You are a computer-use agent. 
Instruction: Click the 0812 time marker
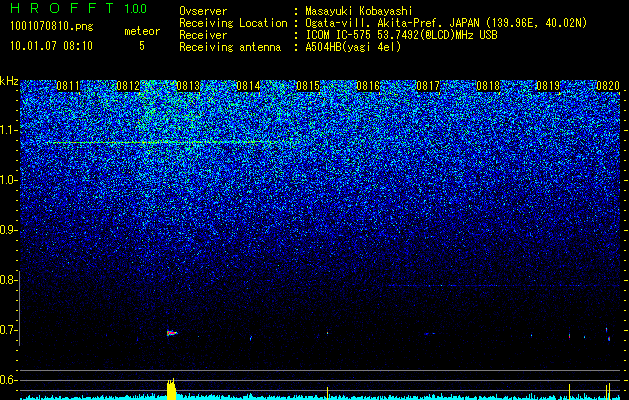(128, 86)
